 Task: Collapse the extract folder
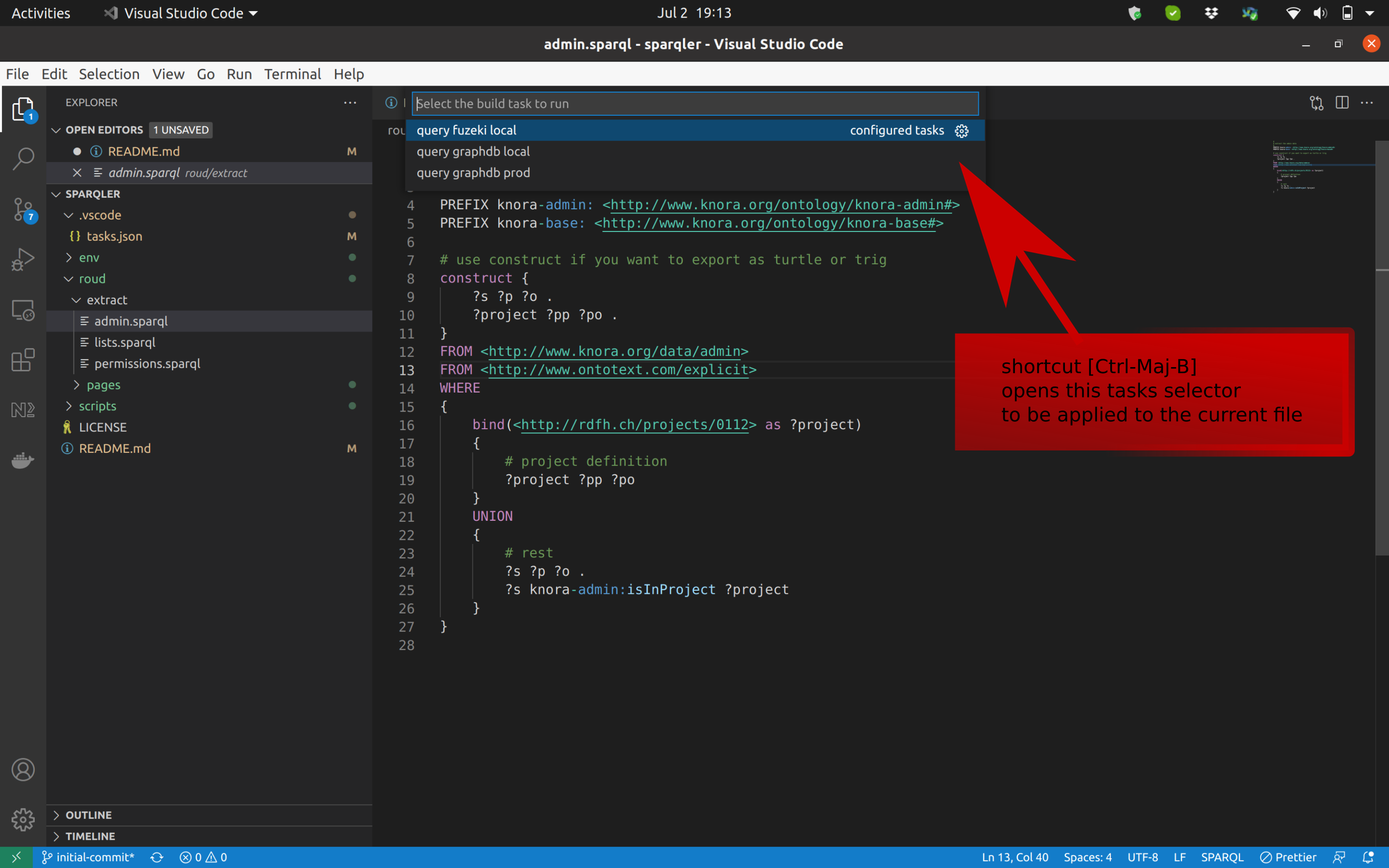tap(76, 300)
